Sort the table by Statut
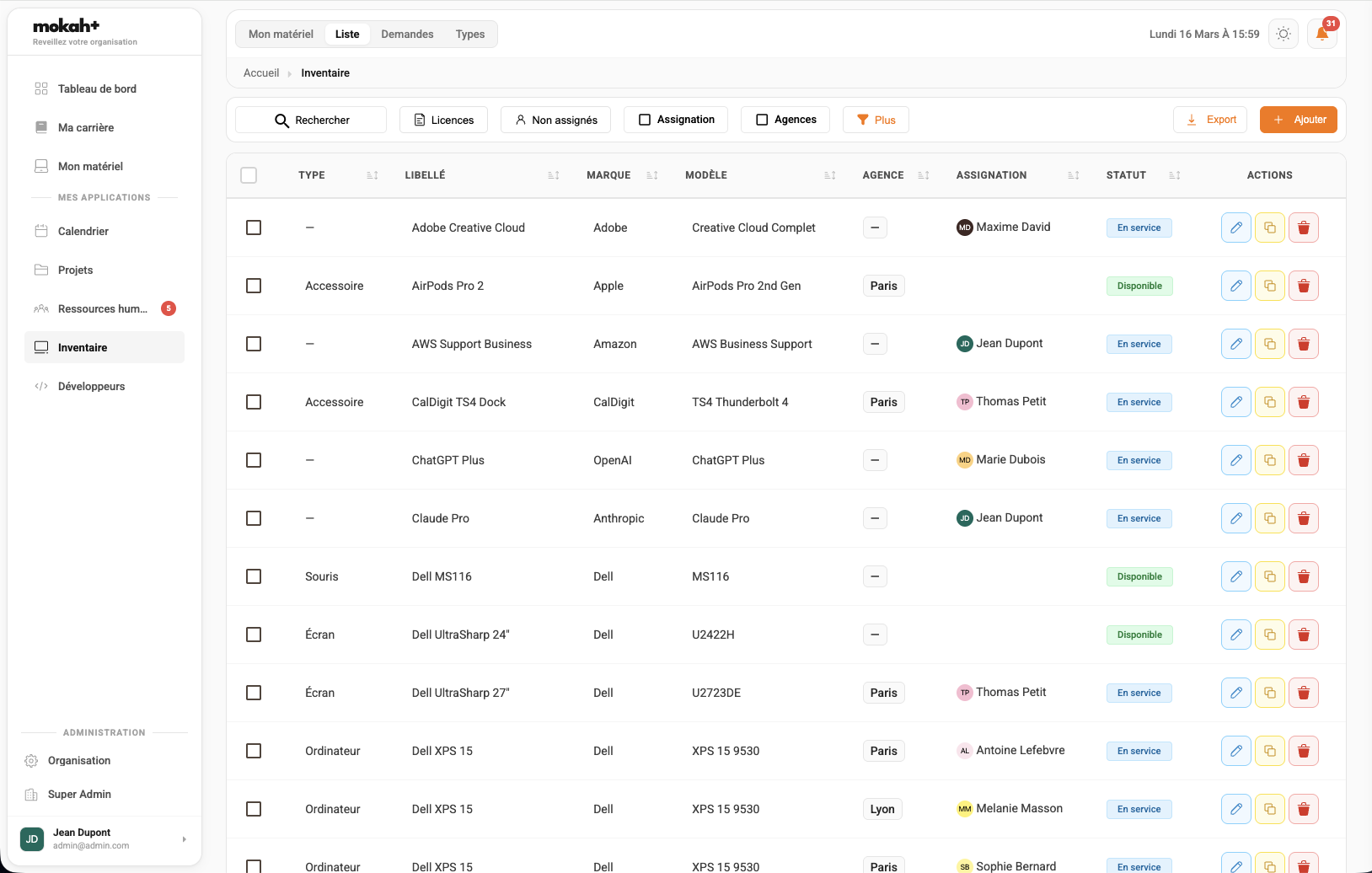Image resolution: width=1372 pixels, height=873 pixels. click(x=1174, y=175)
